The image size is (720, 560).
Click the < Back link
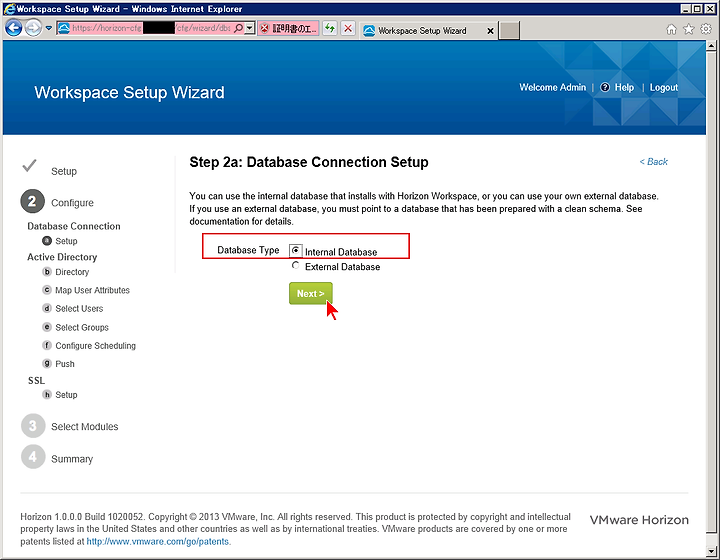click(653, 162)
